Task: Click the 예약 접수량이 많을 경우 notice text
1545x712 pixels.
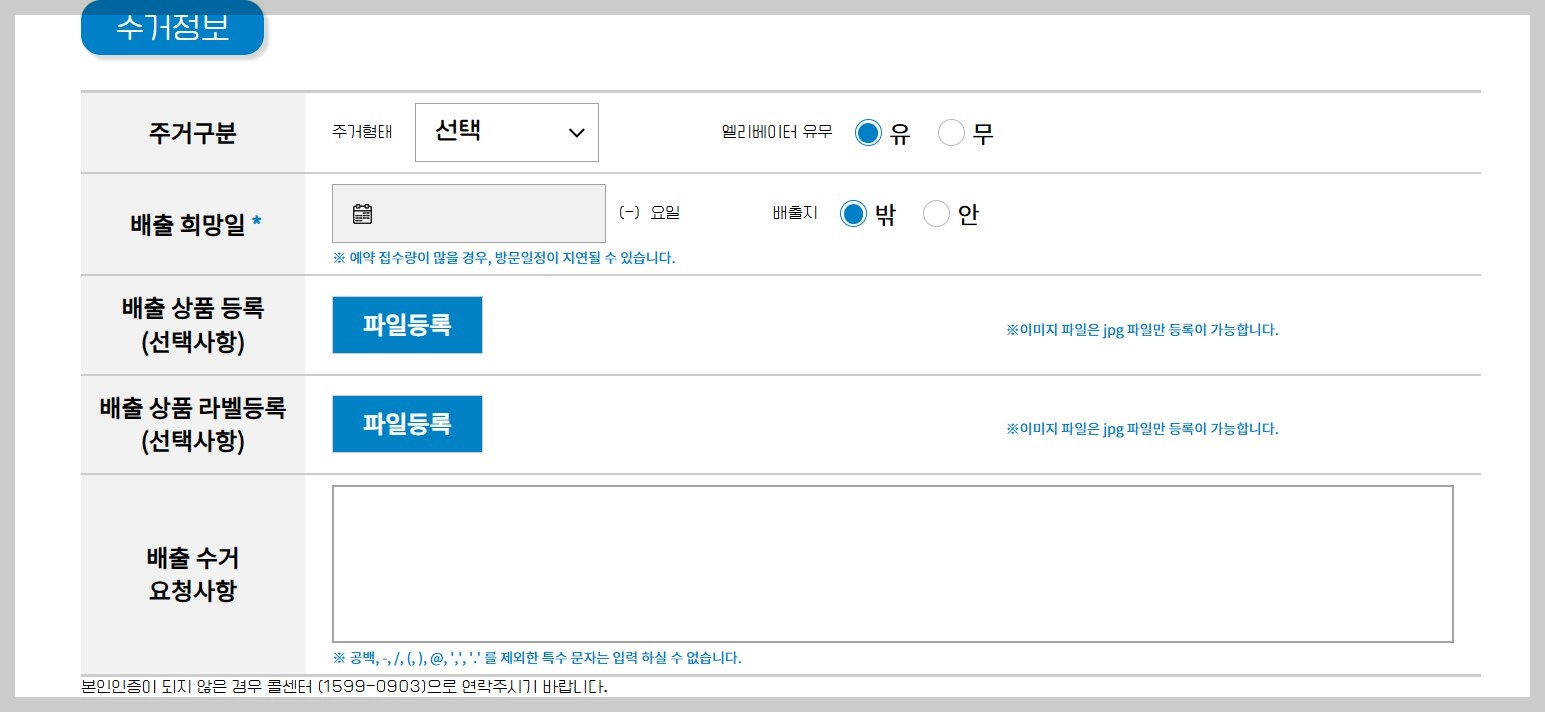Action: point(504,258)
